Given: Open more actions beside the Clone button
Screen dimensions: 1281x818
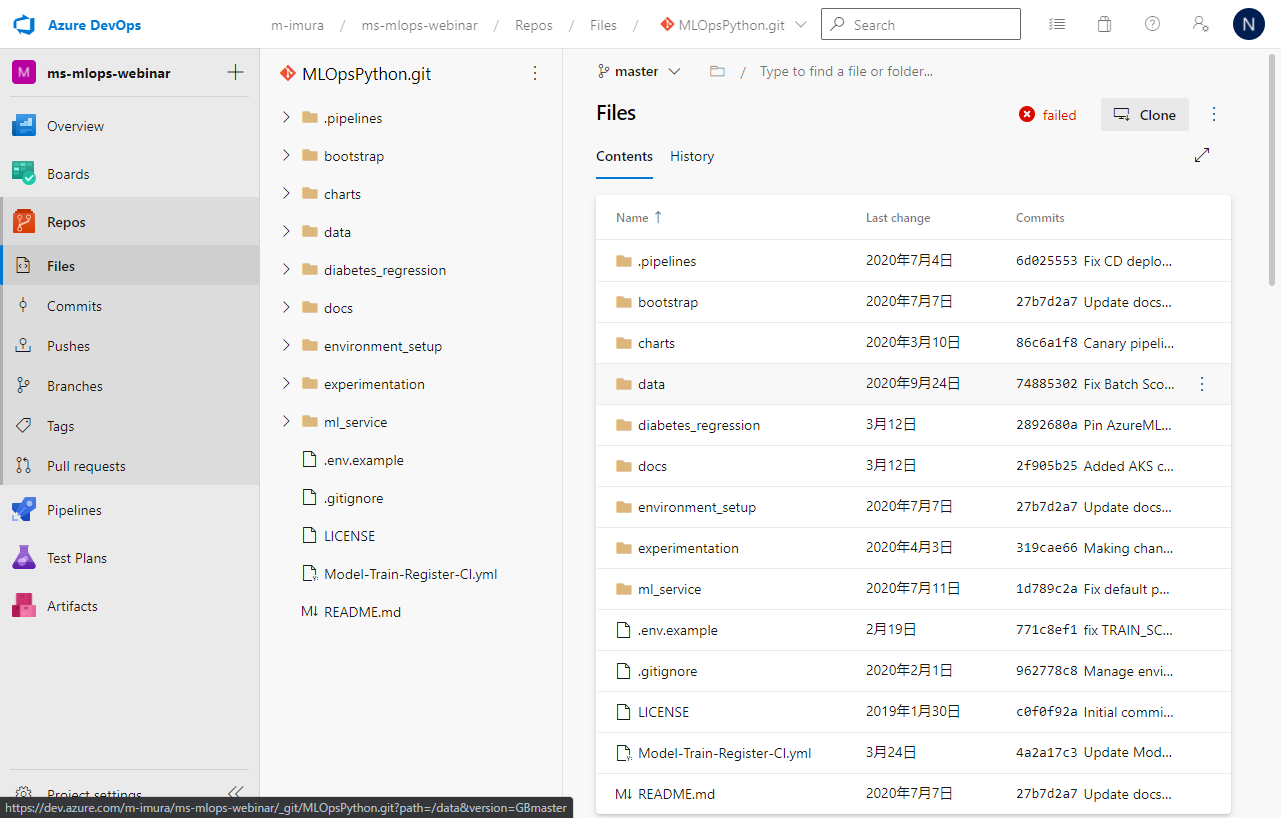Looking at the screenshot, I should coord(1214,114).
